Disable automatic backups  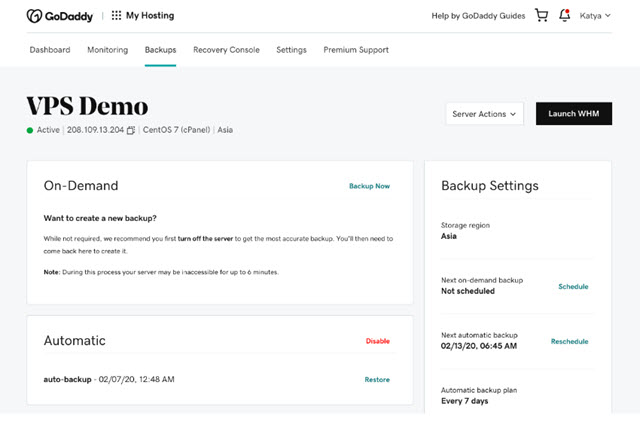point(378,341)
